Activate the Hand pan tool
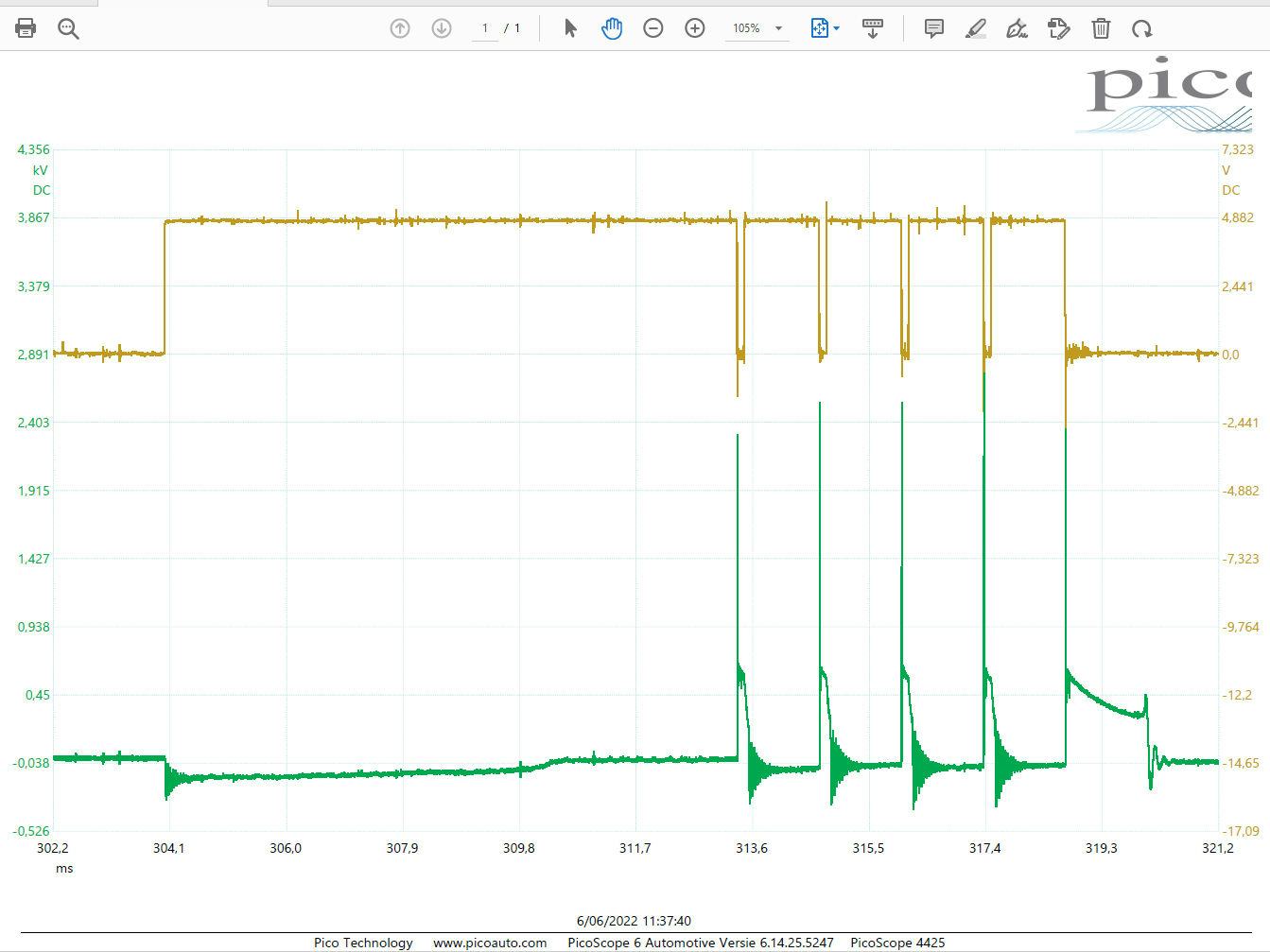Screen dimensions: 1270x952 tap(612, 28)
